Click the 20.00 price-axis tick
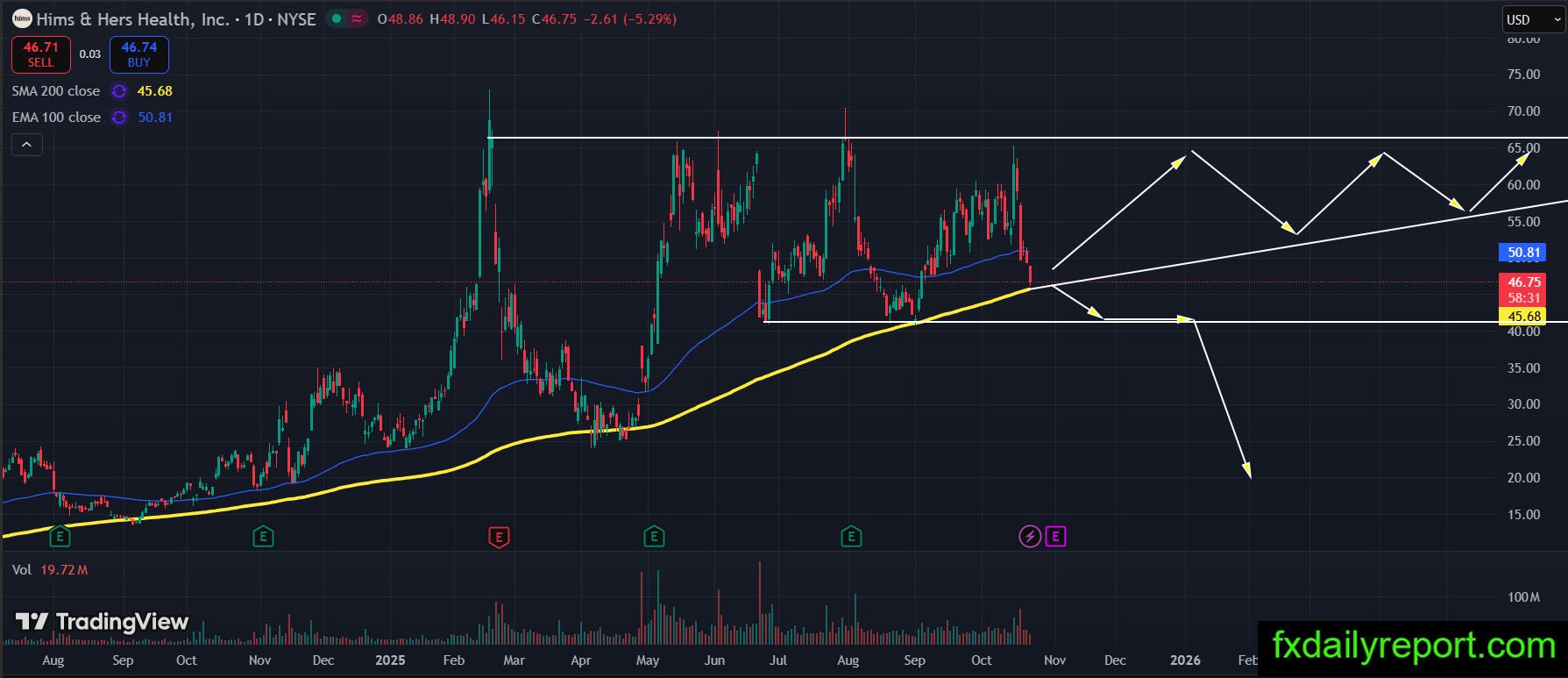Image resolution: width=1568 pixels, height=678 pixels. (1523, 478)
